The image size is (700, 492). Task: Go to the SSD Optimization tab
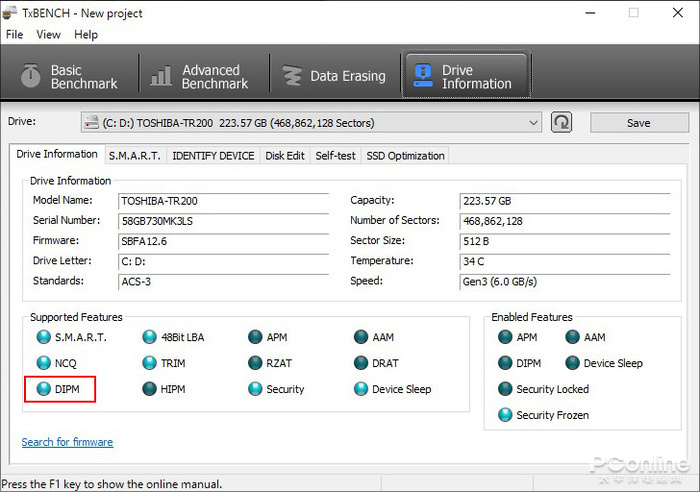pos(405,156)
